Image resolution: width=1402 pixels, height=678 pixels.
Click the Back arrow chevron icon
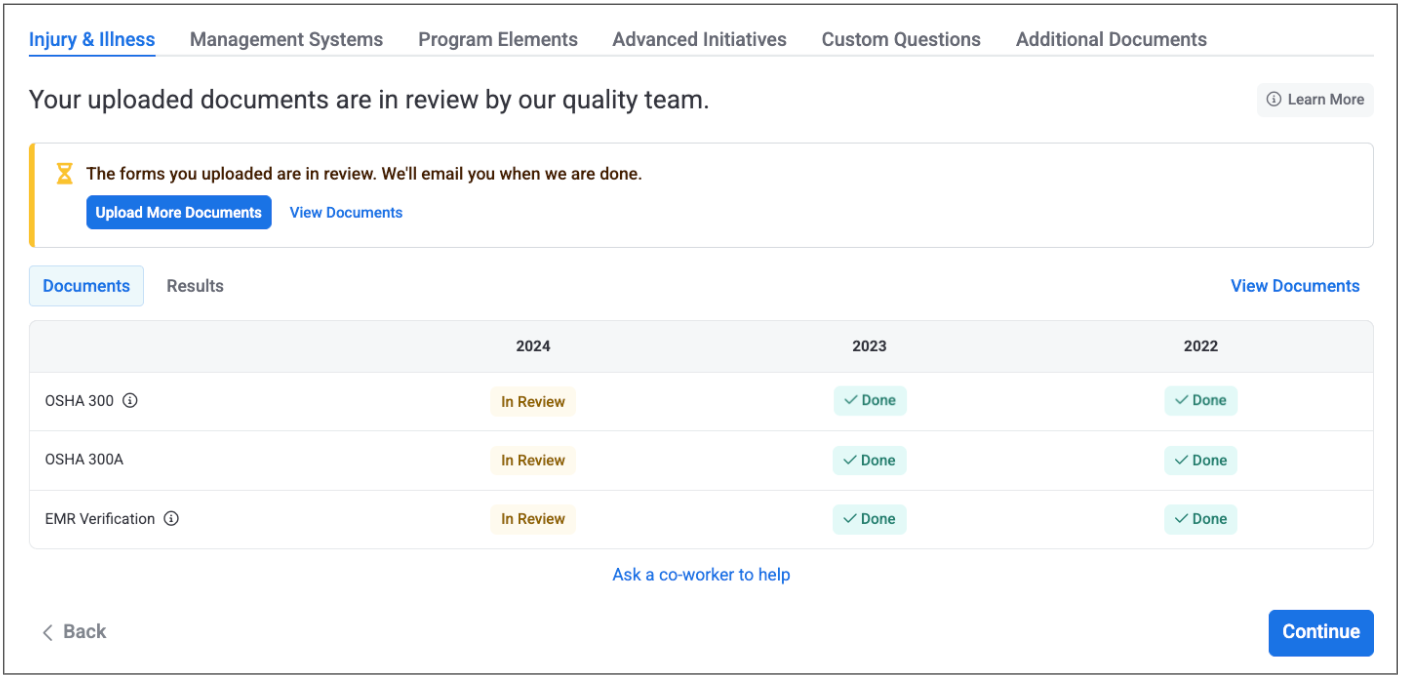[47, 632]
